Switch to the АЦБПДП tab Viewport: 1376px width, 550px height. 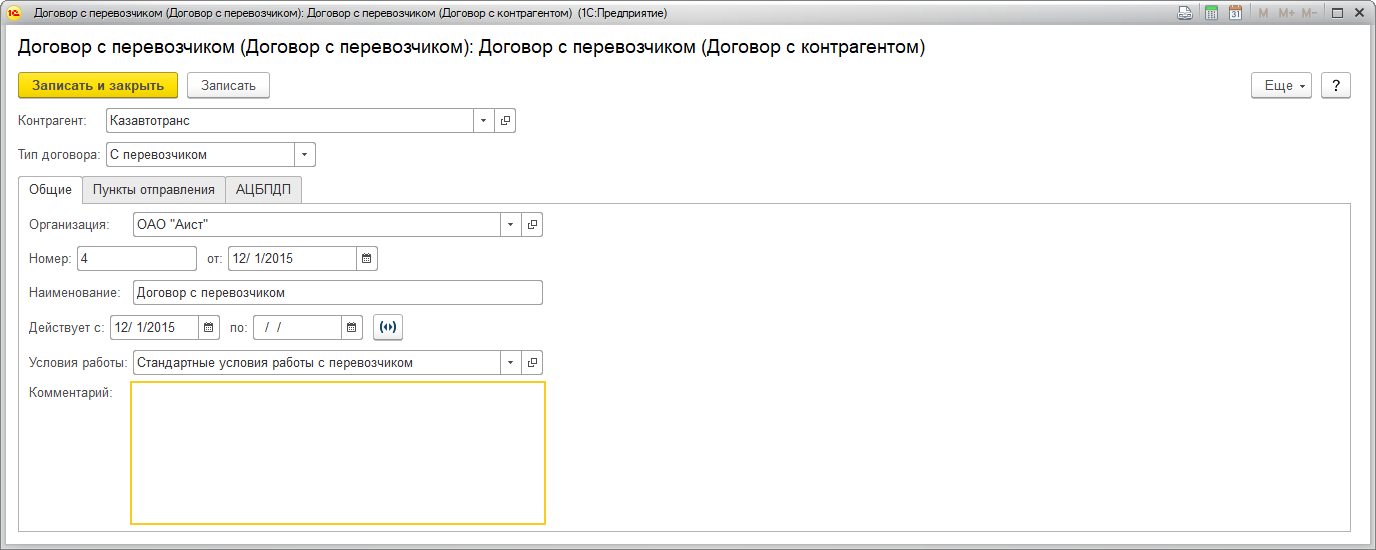263,190
